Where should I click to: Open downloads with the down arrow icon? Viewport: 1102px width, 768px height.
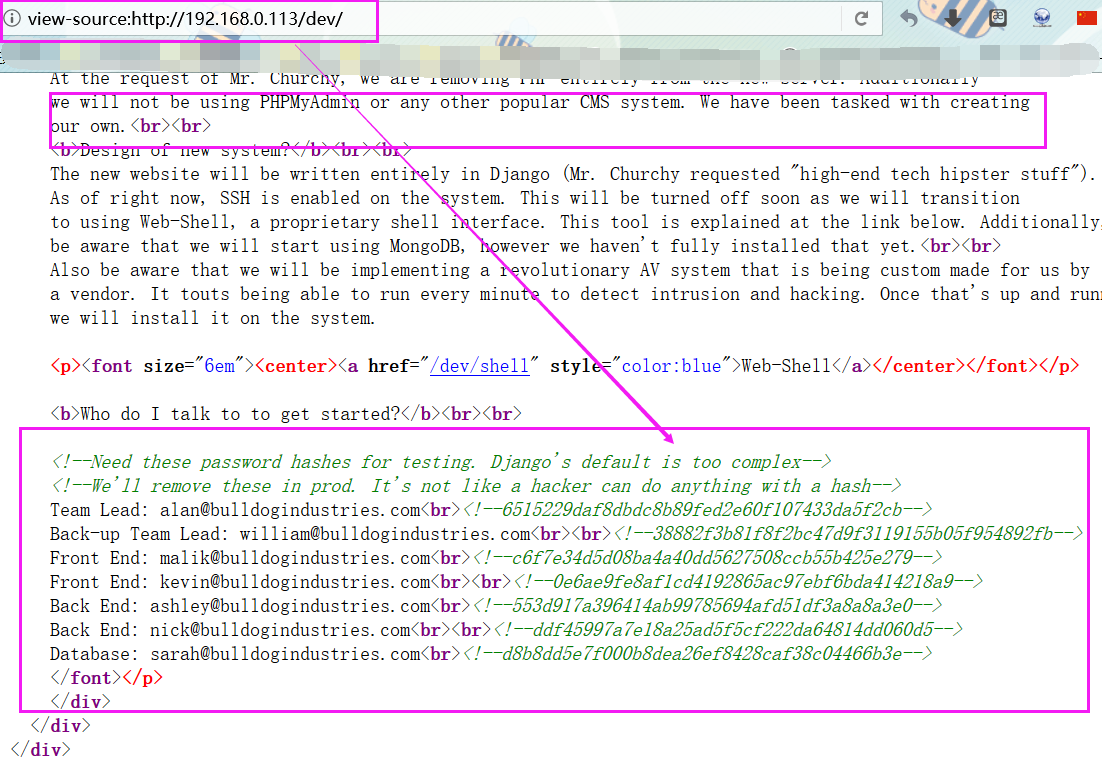tap(953, 18)
